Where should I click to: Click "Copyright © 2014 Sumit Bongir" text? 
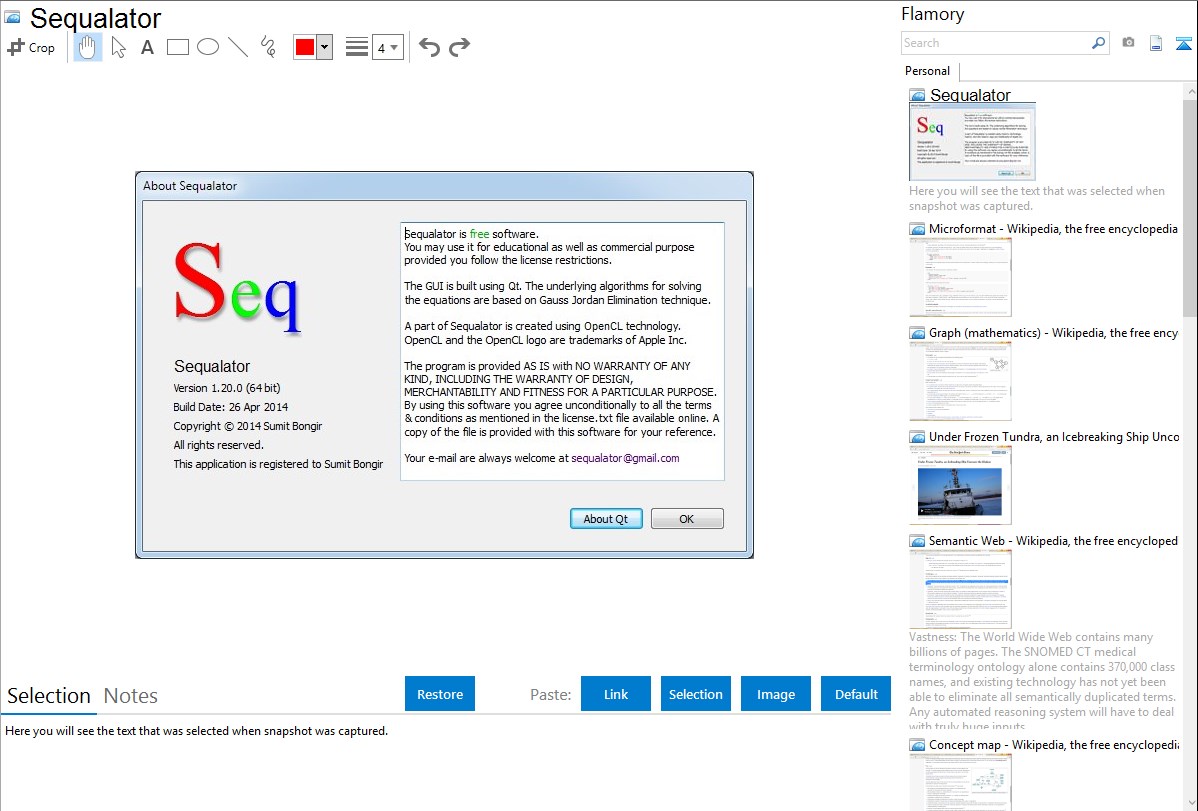[248, 426]
